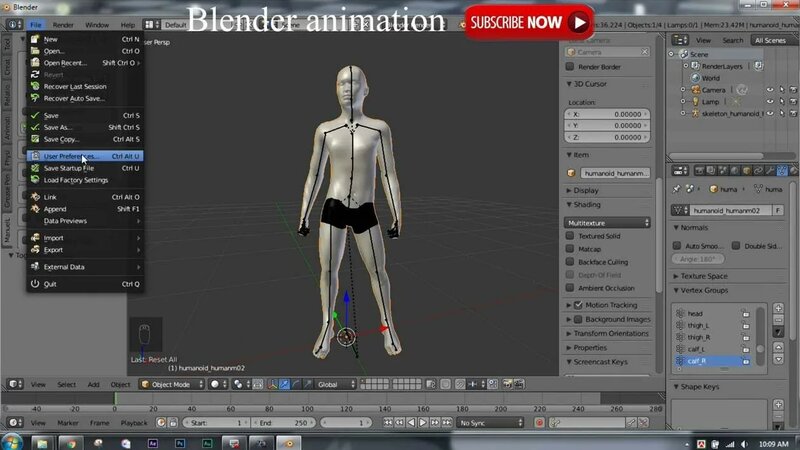
Task: Enable the Textured Solid checkbox
Action: 570,236
